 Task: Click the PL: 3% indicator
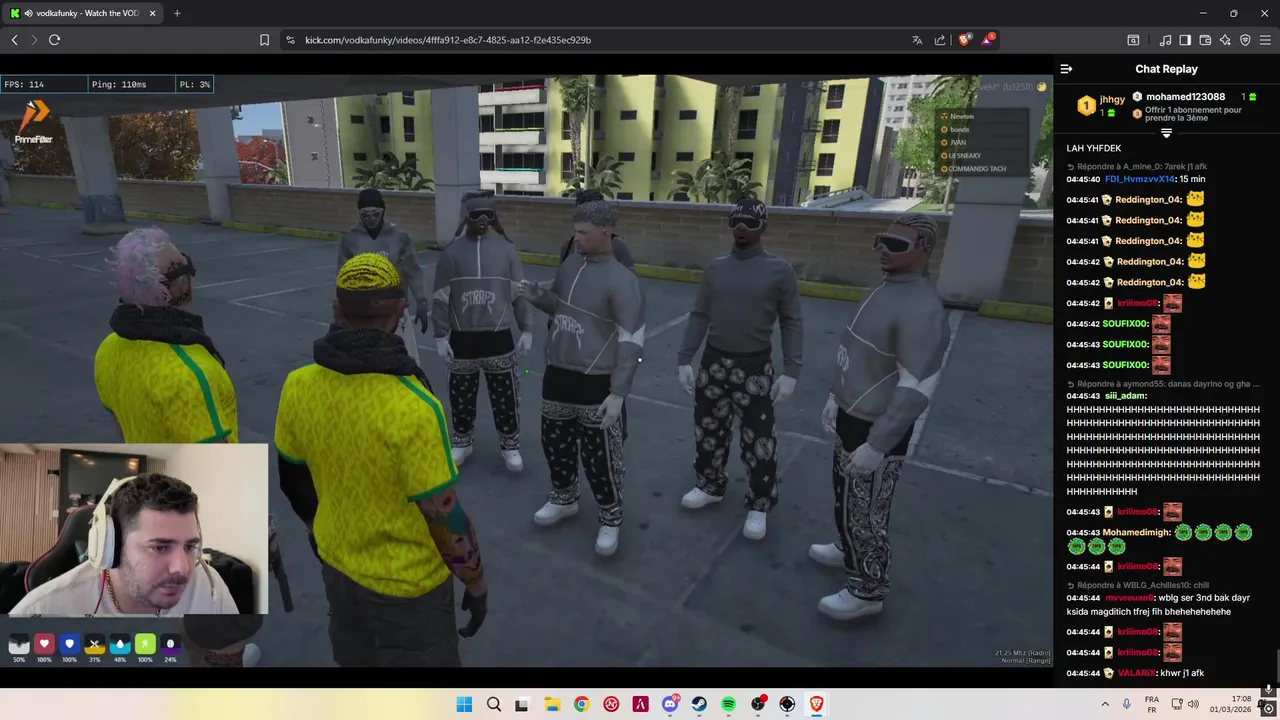(x=195, y=85)
